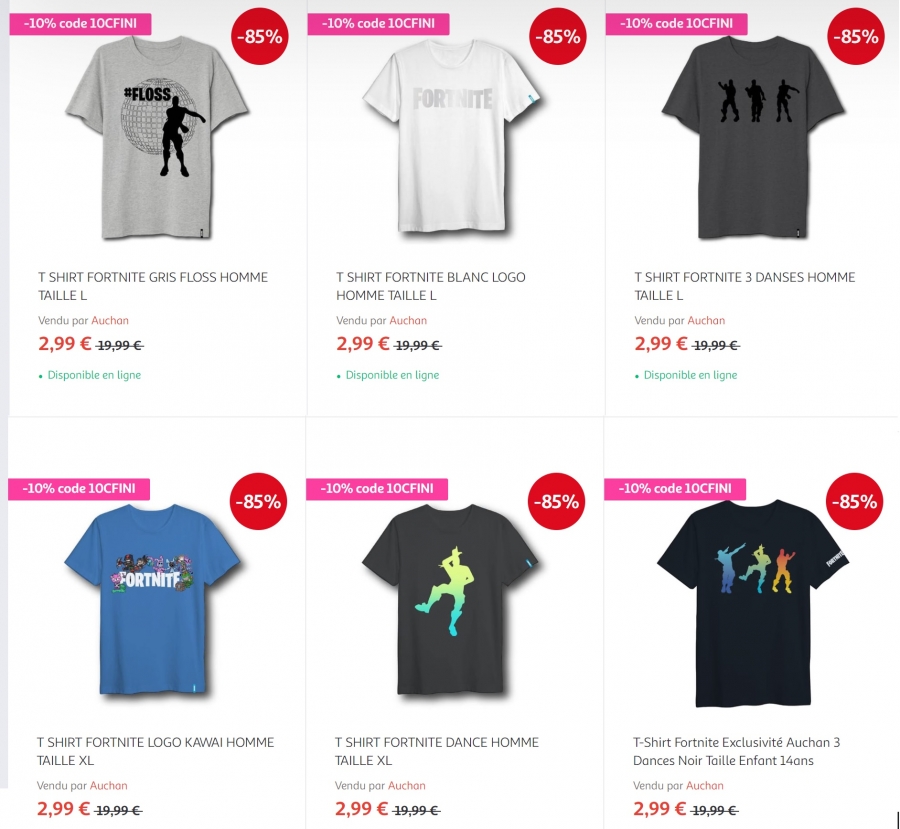
Task: Open T-Shirt Fortnite Exclusivité Auchan title
Action: 736,751
